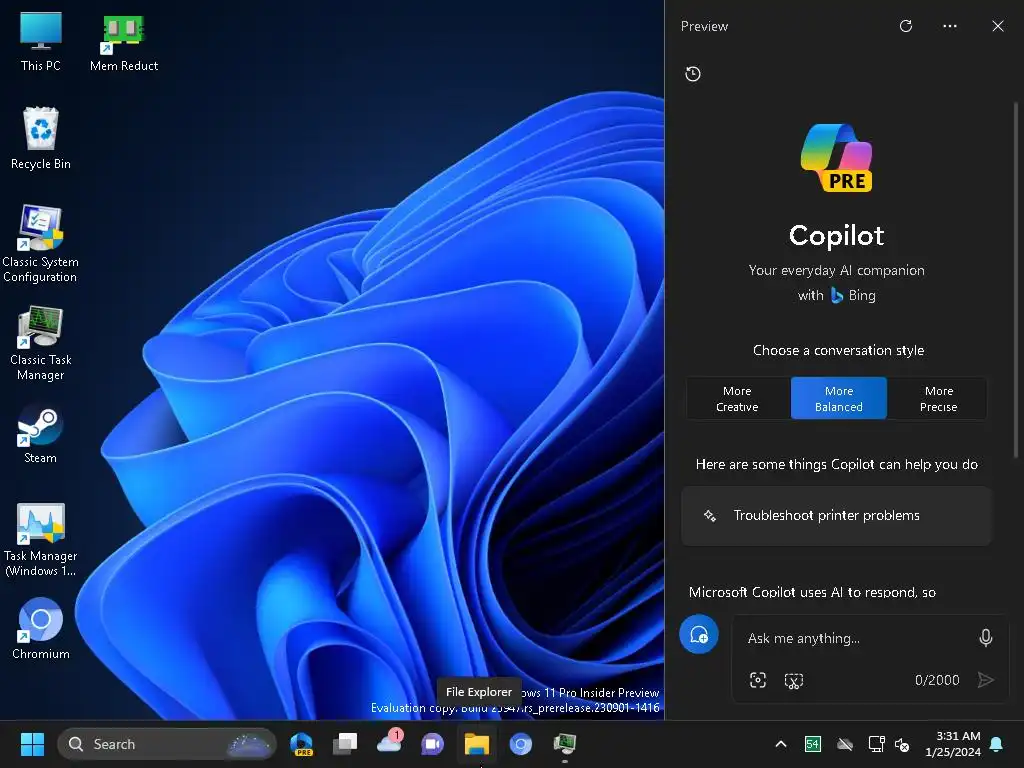
Task: Open the notification bell icon
Action: (x=997, y=744)
